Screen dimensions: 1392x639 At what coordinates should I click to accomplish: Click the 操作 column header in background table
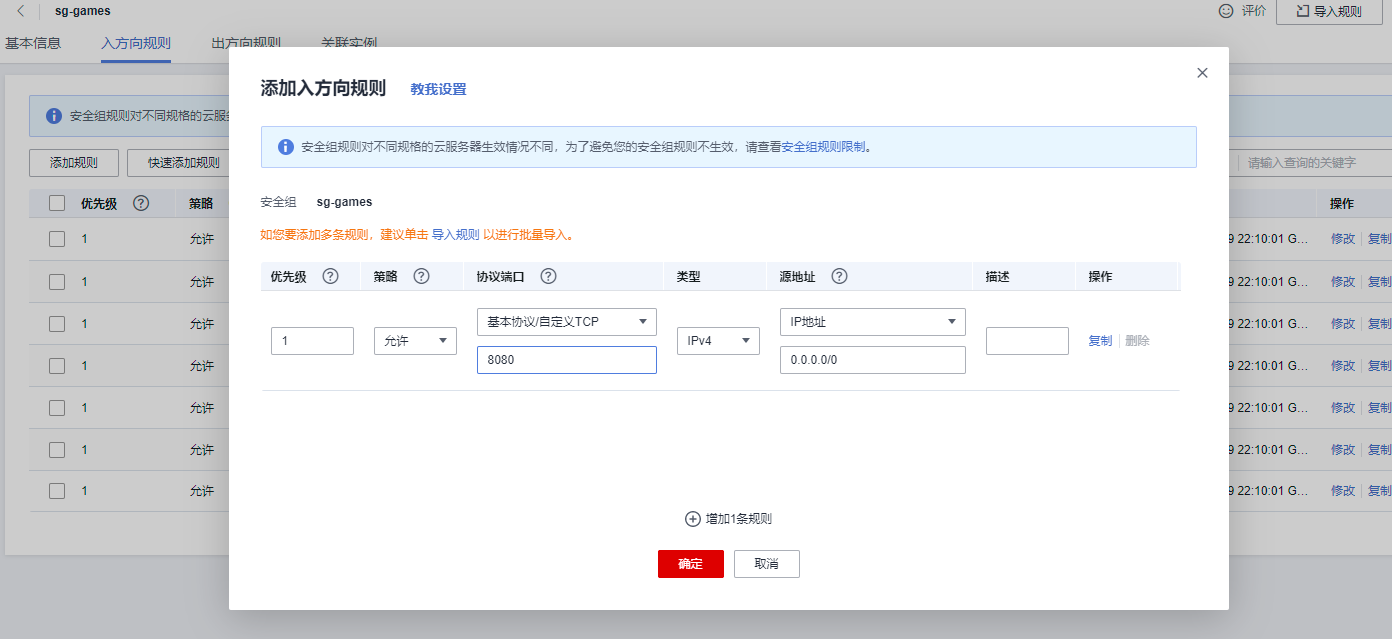tap(1342, 203)
